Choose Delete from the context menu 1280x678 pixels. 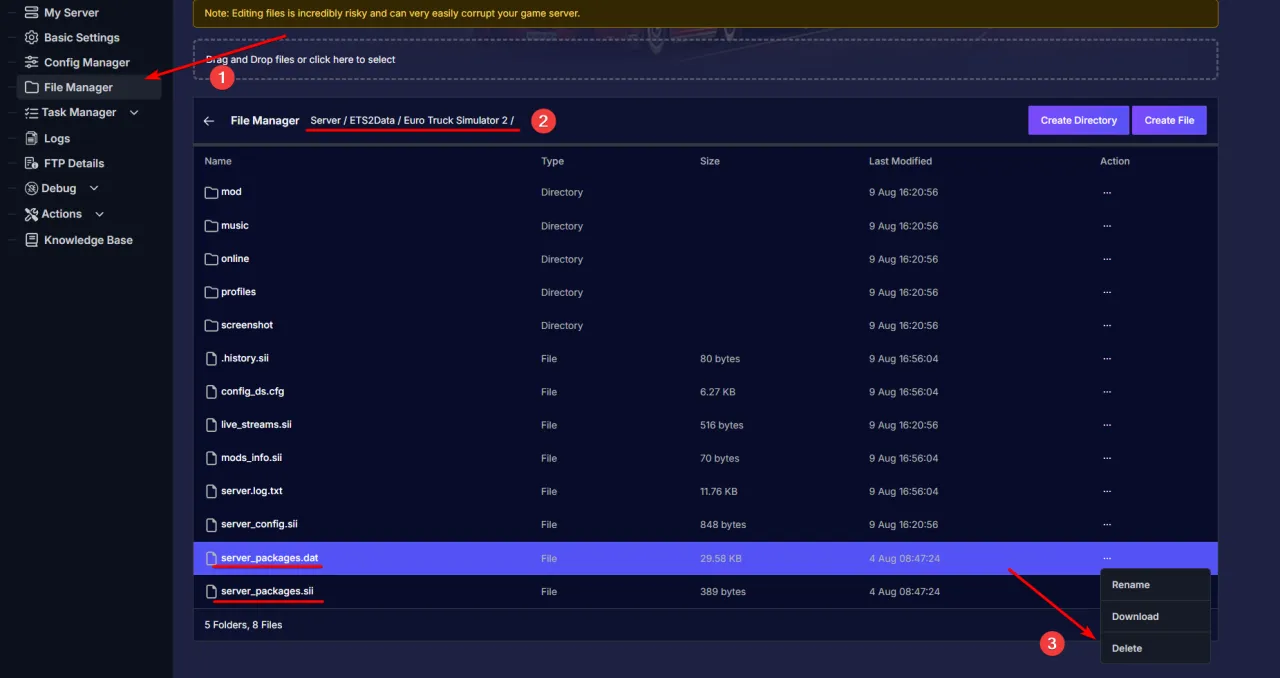coord(1127,648)
